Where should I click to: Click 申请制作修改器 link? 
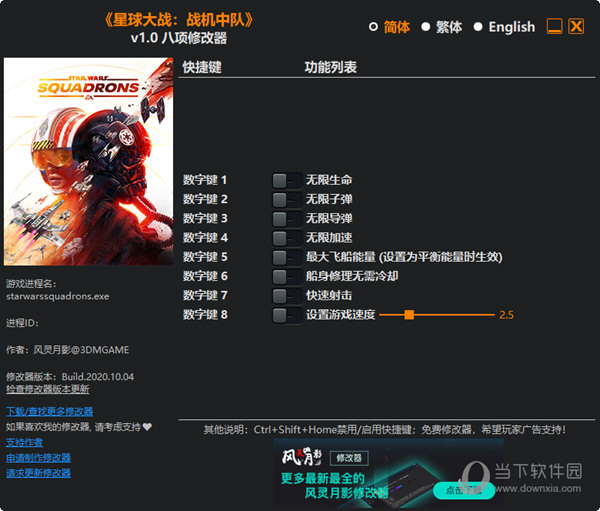38,458
